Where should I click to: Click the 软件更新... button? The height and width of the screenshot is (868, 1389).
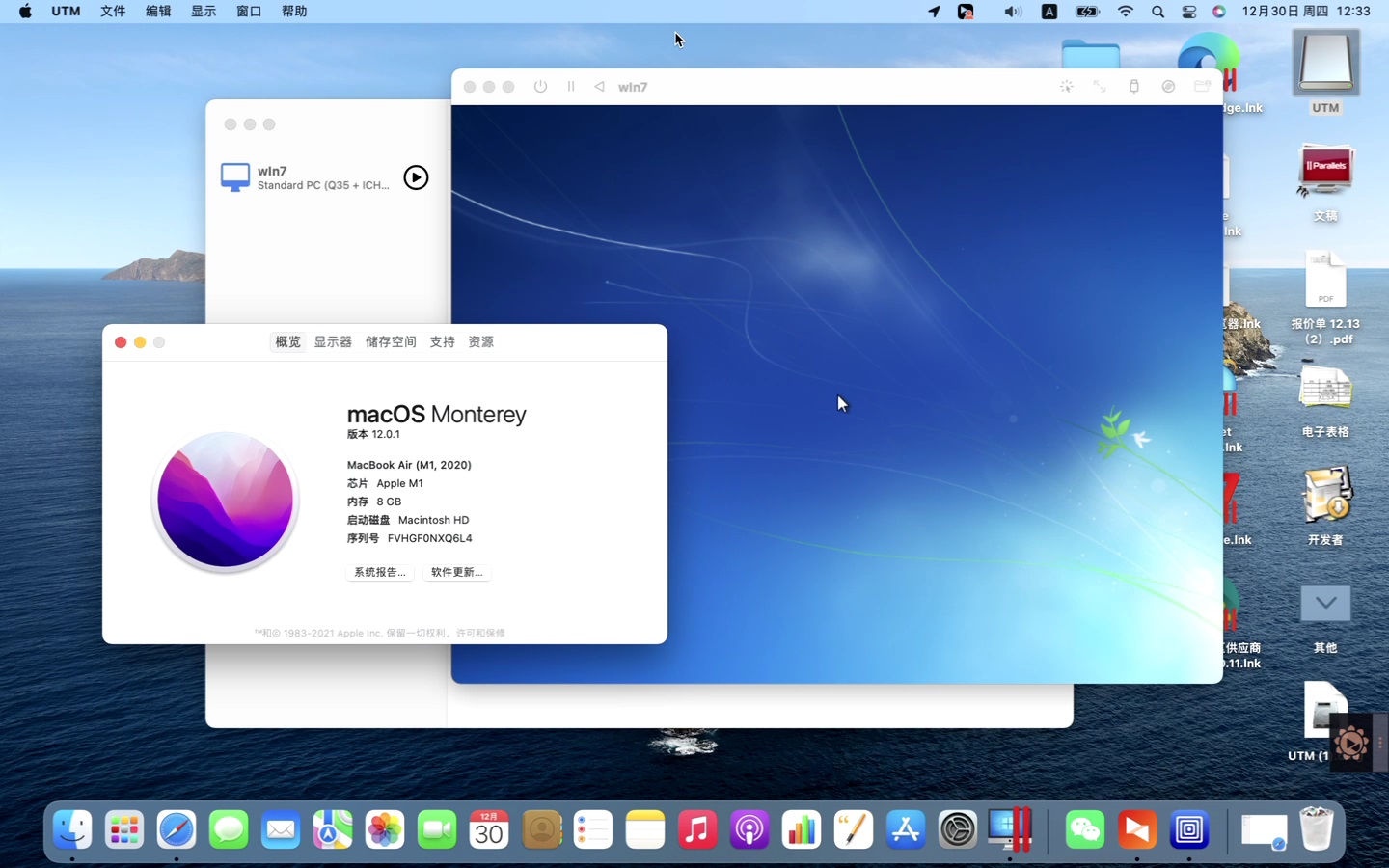tap(457, 572)
